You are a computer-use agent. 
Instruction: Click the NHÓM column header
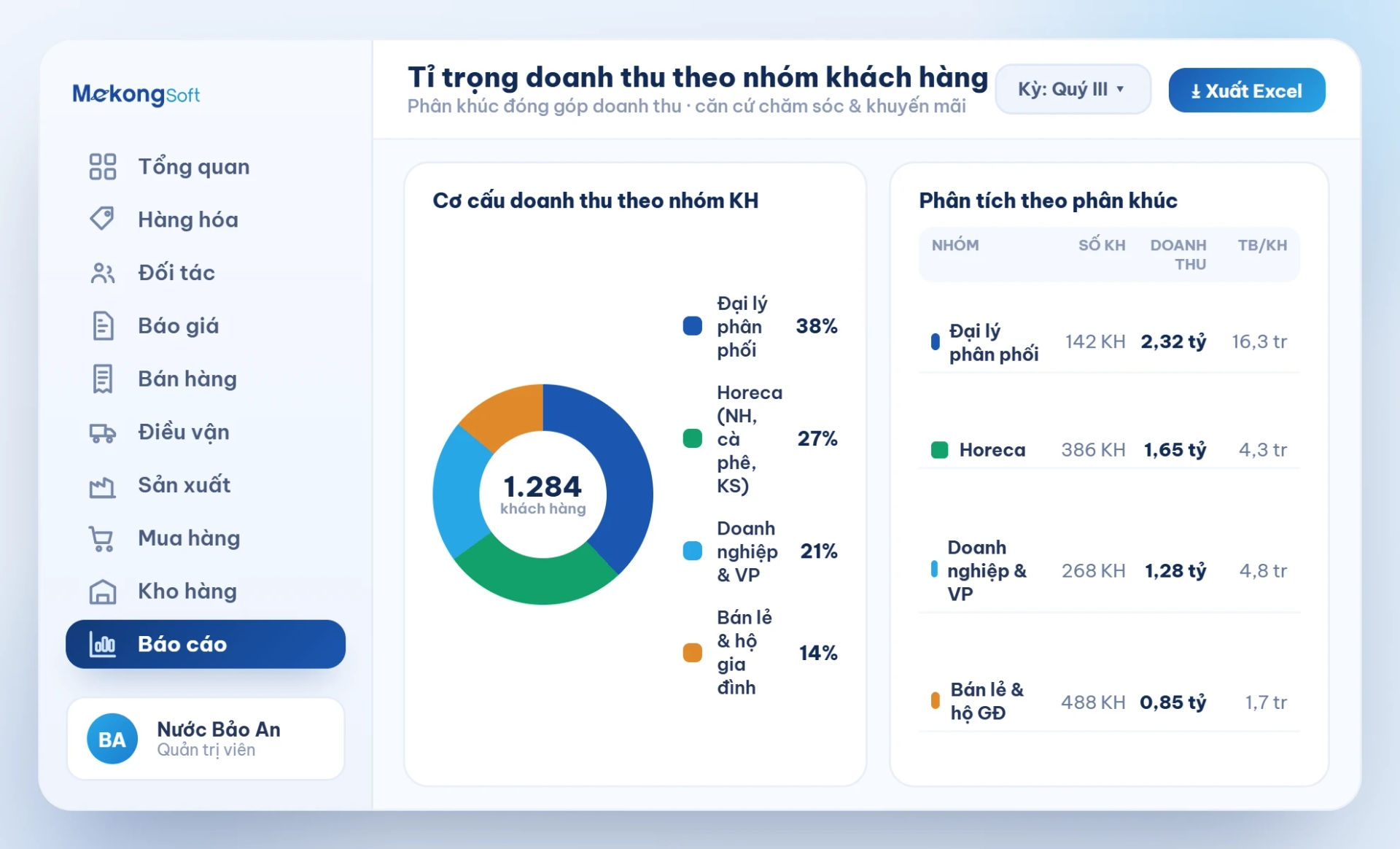coord(955,245)
